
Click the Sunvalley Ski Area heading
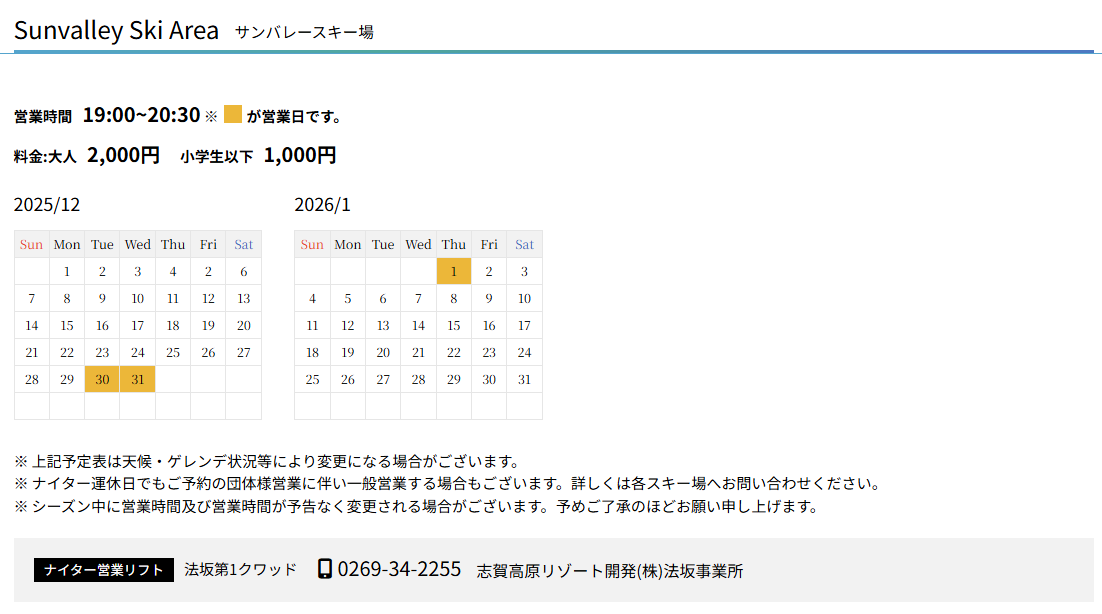(x=116, y=31)
